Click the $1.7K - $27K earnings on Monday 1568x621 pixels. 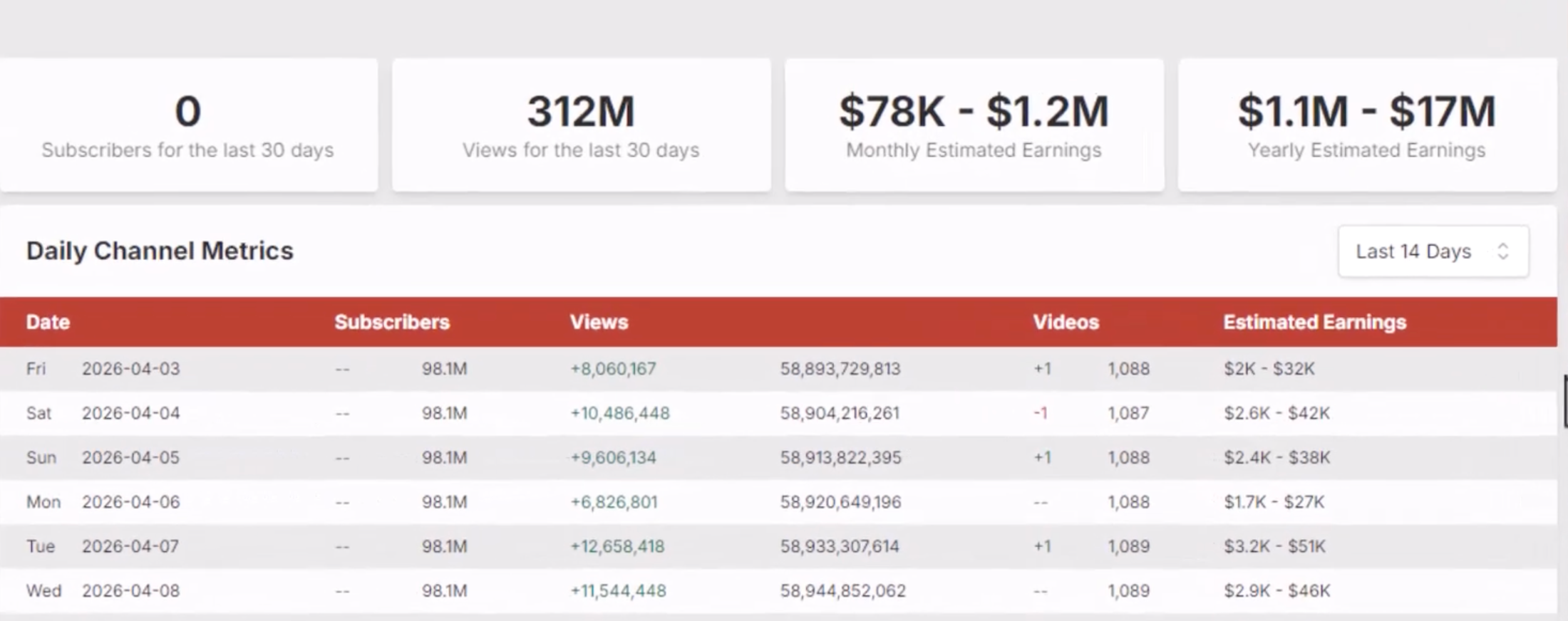[x=1274, y=502]
